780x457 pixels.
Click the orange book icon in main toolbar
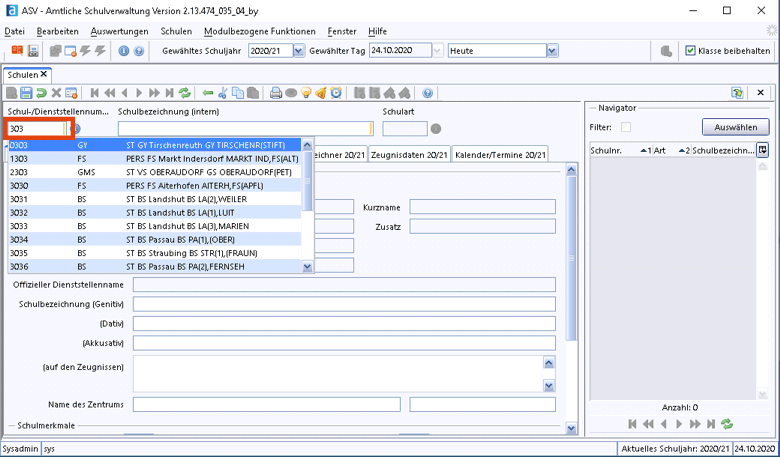[17, 51]
